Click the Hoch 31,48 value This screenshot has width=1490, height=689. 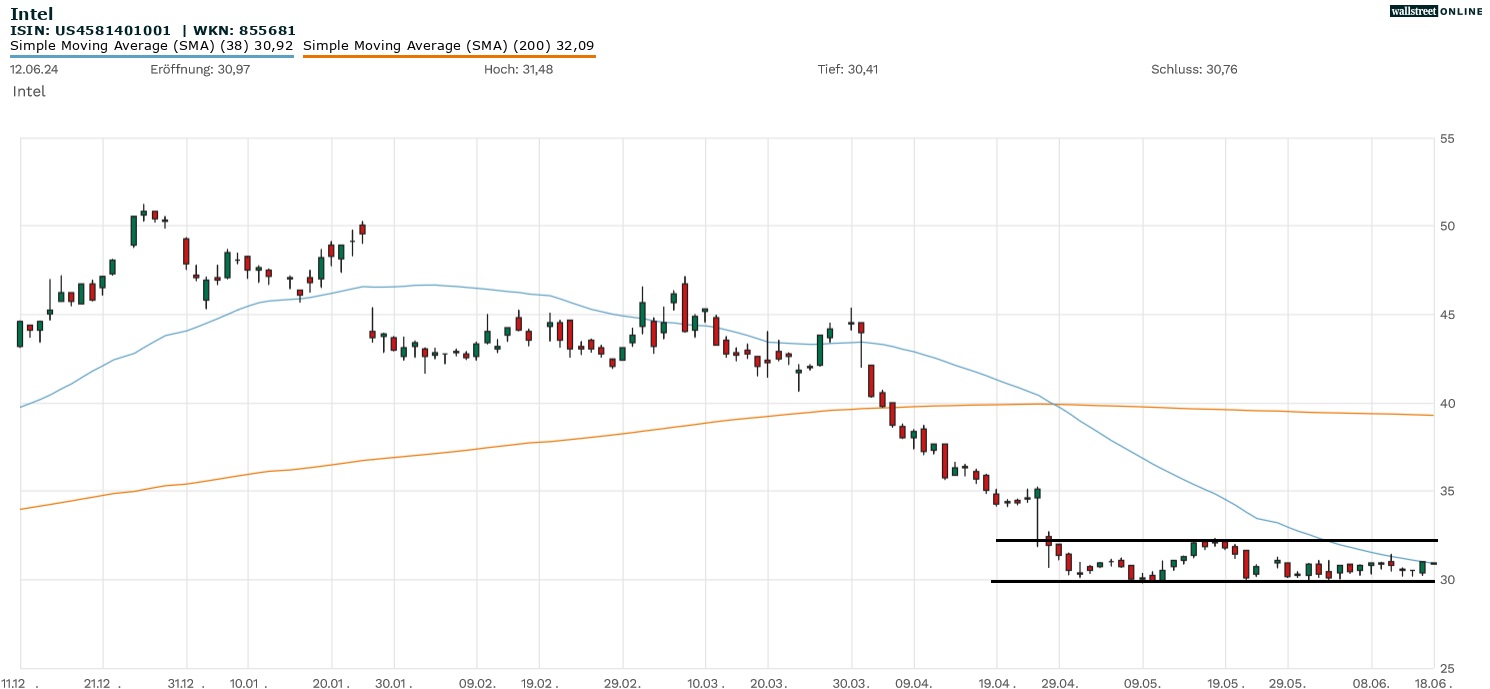click(518, 69)
